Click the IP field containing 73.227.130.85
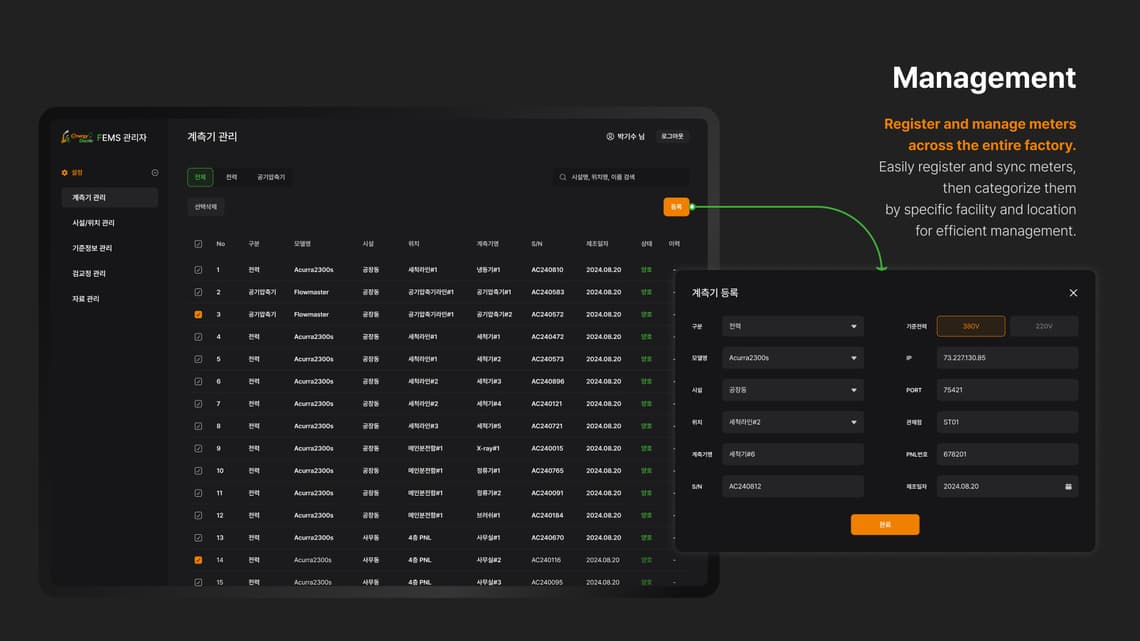 coord(1007,358)
